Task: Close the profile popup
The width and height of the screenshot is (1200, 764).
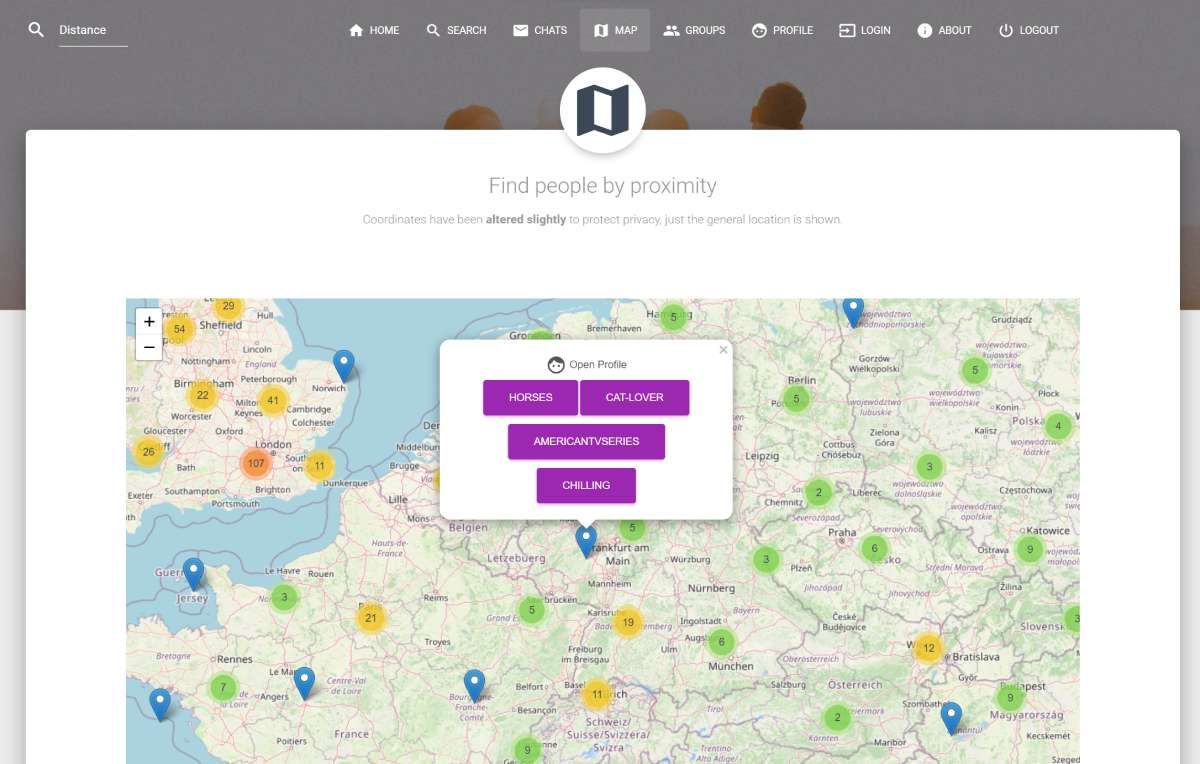Action: [x=723, y=350]
